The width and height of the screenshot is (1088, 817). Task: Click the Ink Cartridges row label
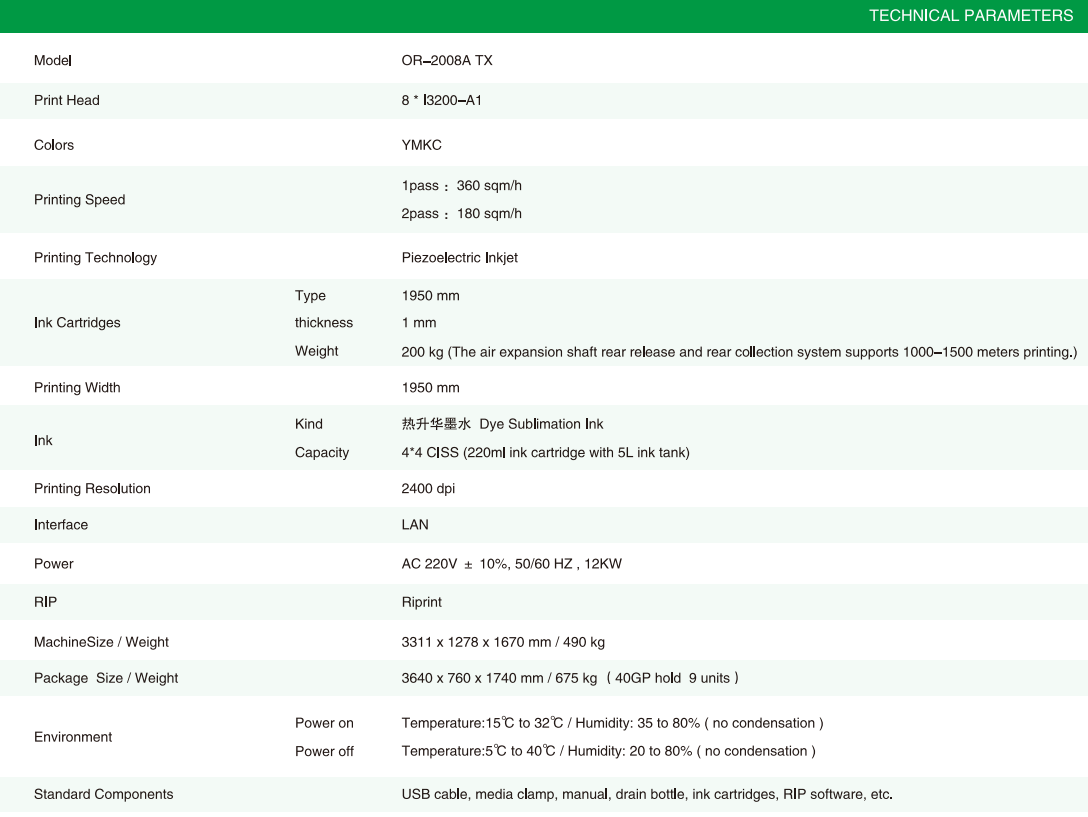click(77, 323)
